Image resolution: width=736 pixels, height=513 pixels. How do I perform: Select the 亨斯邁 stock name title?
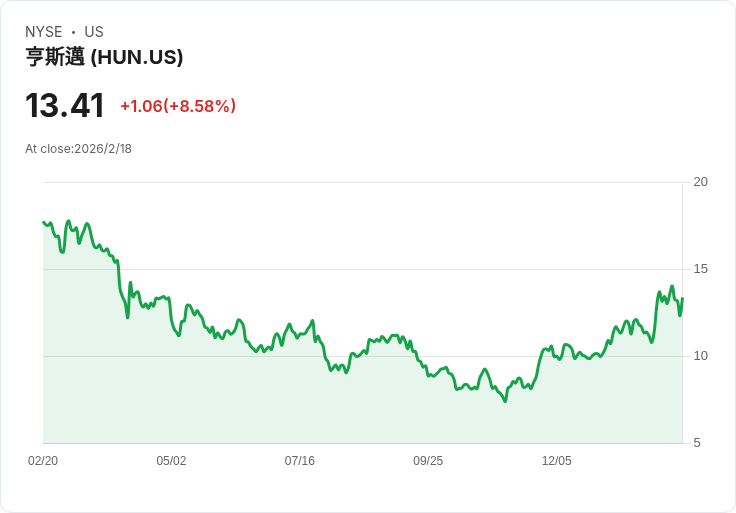(55, 58)
